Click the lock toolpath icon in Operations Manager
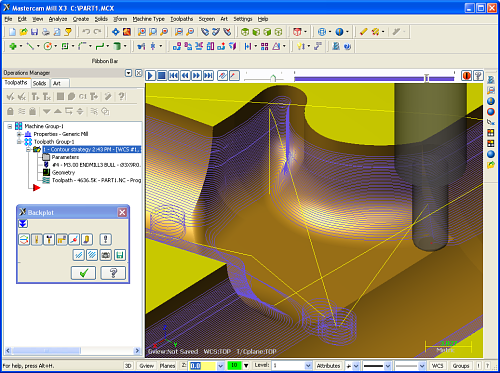500x373 pixels. tap(10, 111)
